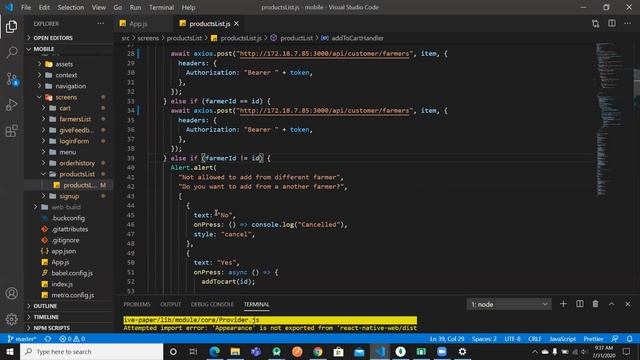This screenshot has width=640, height=360.
Task: Kill the terminal with trash icon
Action: (x=596, y=304)
